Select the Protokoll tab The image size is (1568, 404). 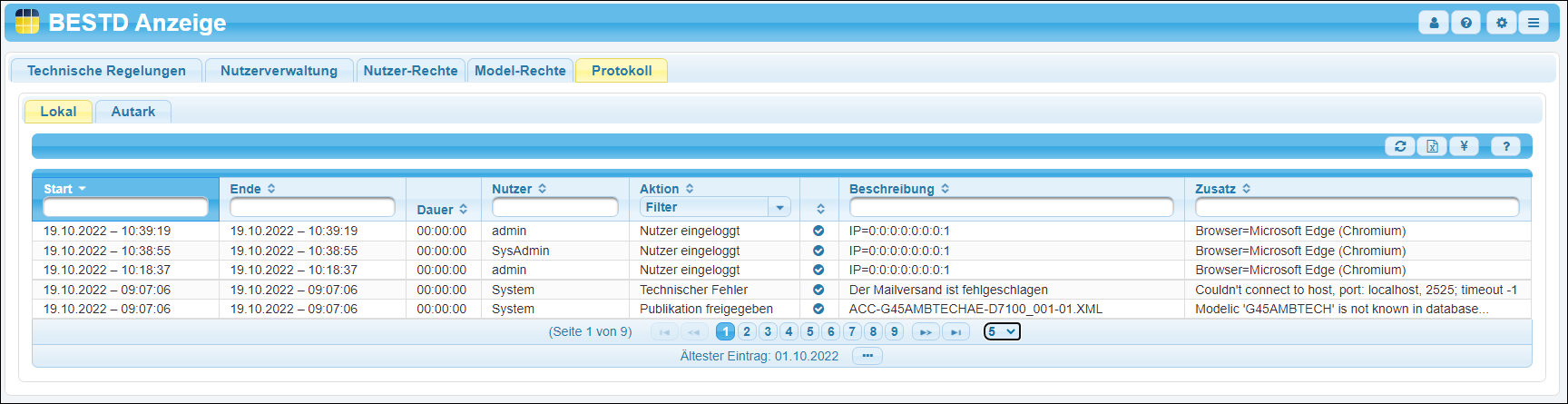tap(622, 71)
